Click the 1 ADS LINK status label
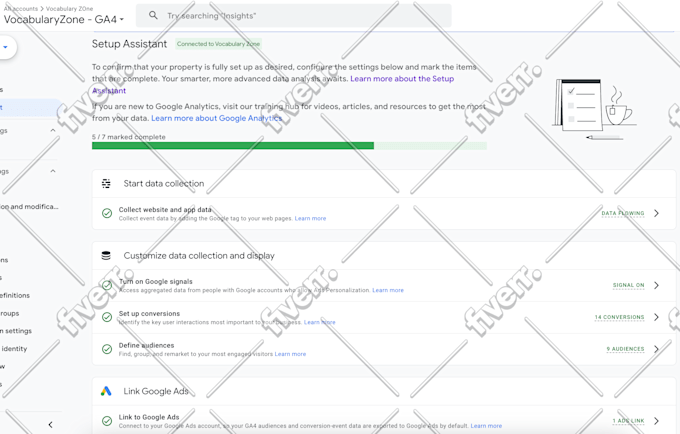680x434 pixels. [628, 421]
